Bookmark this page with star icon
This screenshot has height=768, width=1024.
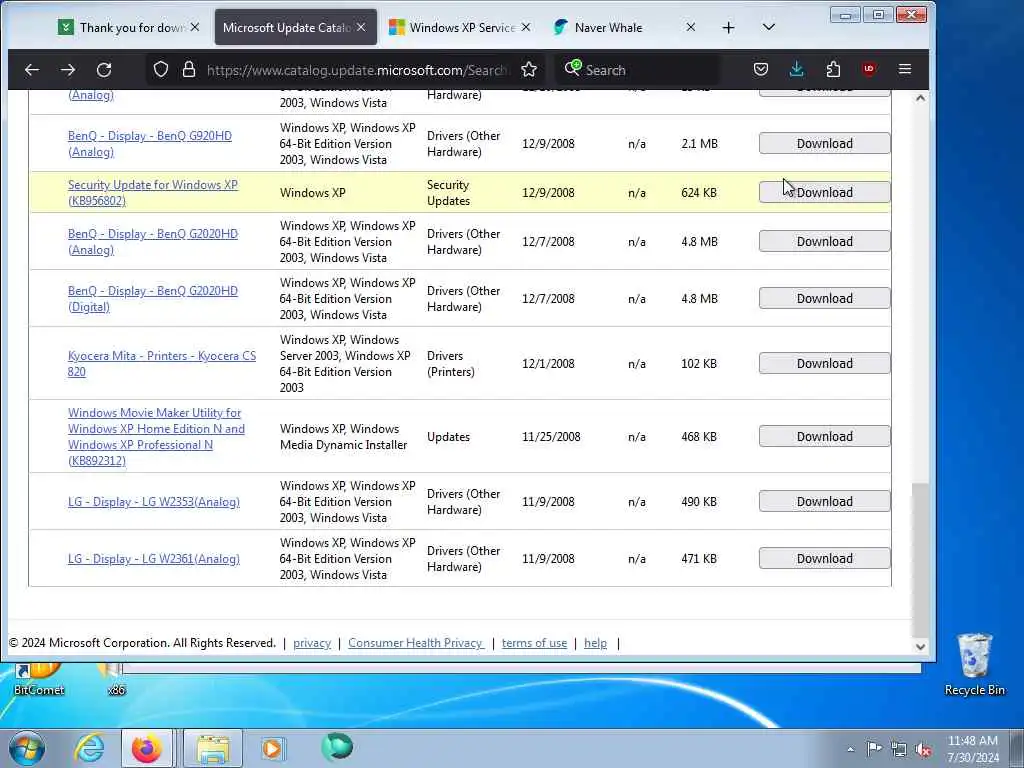pyautogui.click(x=529, y=69)
